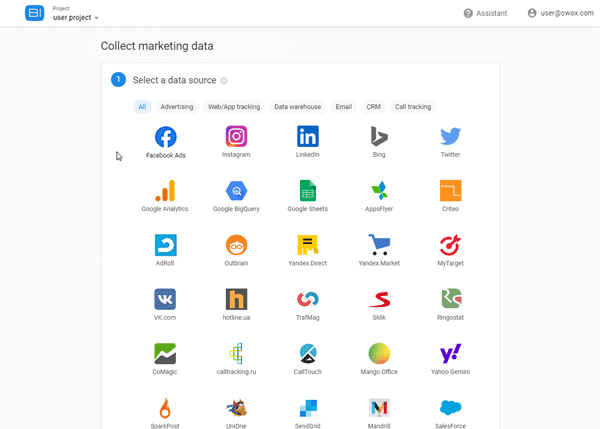
Task: Show info tooltip next to Select a data source
Action: [x=224, y=81]
